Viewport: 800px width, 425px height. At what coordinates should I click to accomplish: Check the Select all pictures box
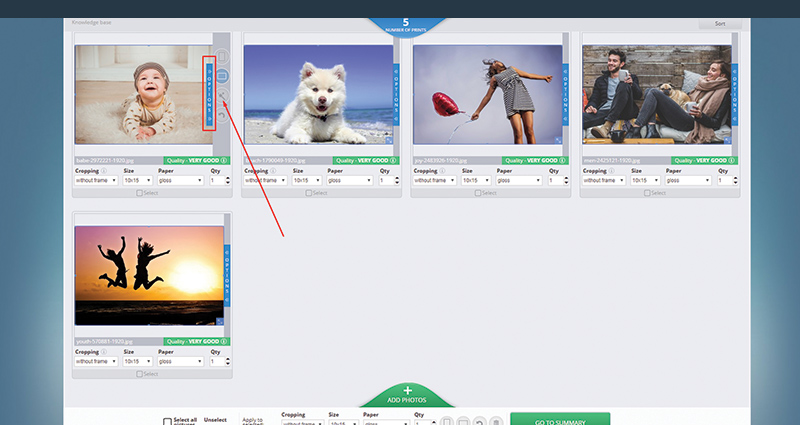(x=167, y=421)
